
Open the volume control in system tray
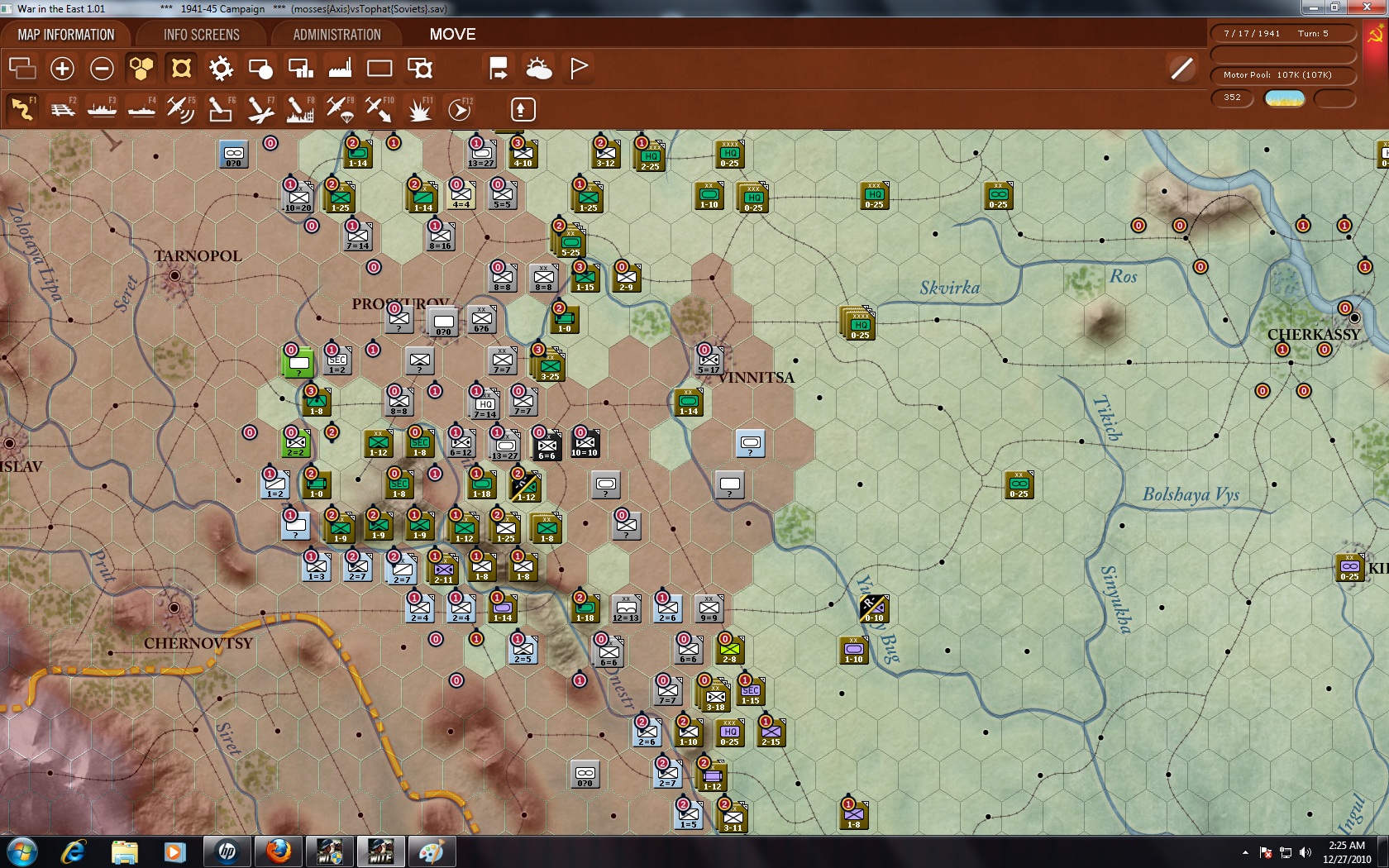(x=1305, y=852)
